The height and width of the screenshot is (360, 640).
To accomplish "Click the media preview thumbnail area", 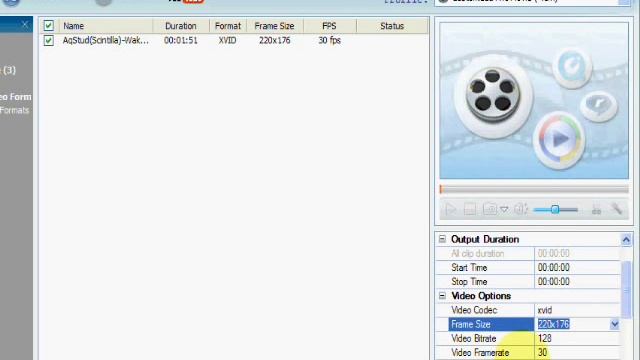I will point(534,101).
